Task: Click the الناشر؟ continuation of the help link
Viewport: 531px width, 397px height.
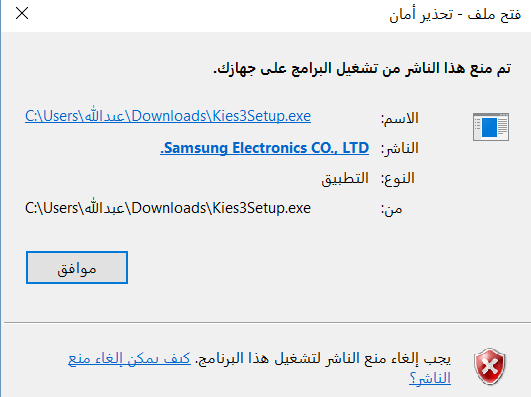Action: [430, 378]
